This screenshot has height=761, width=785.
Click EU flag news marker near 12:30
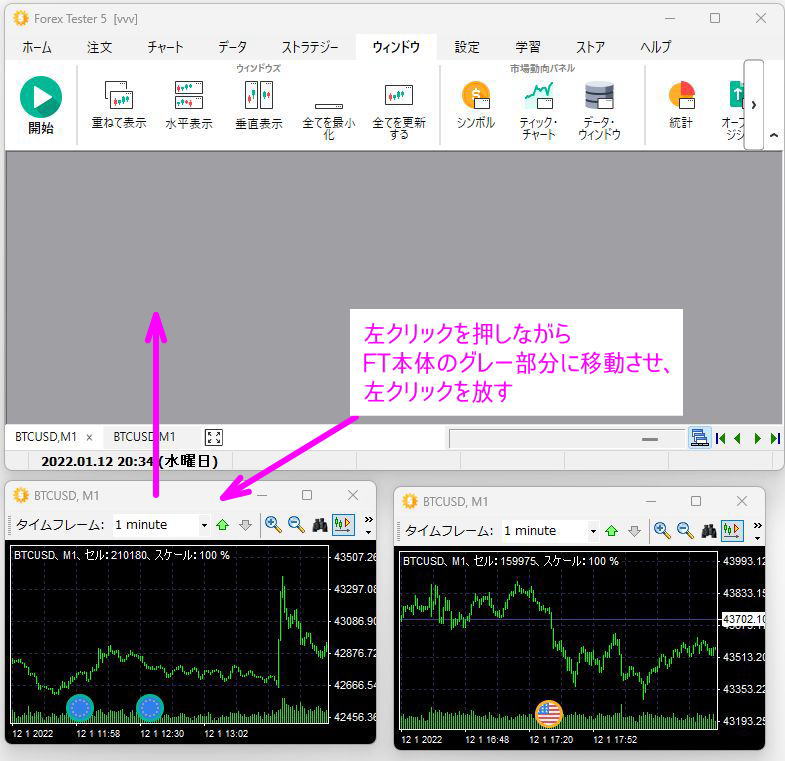coord(150,708)
